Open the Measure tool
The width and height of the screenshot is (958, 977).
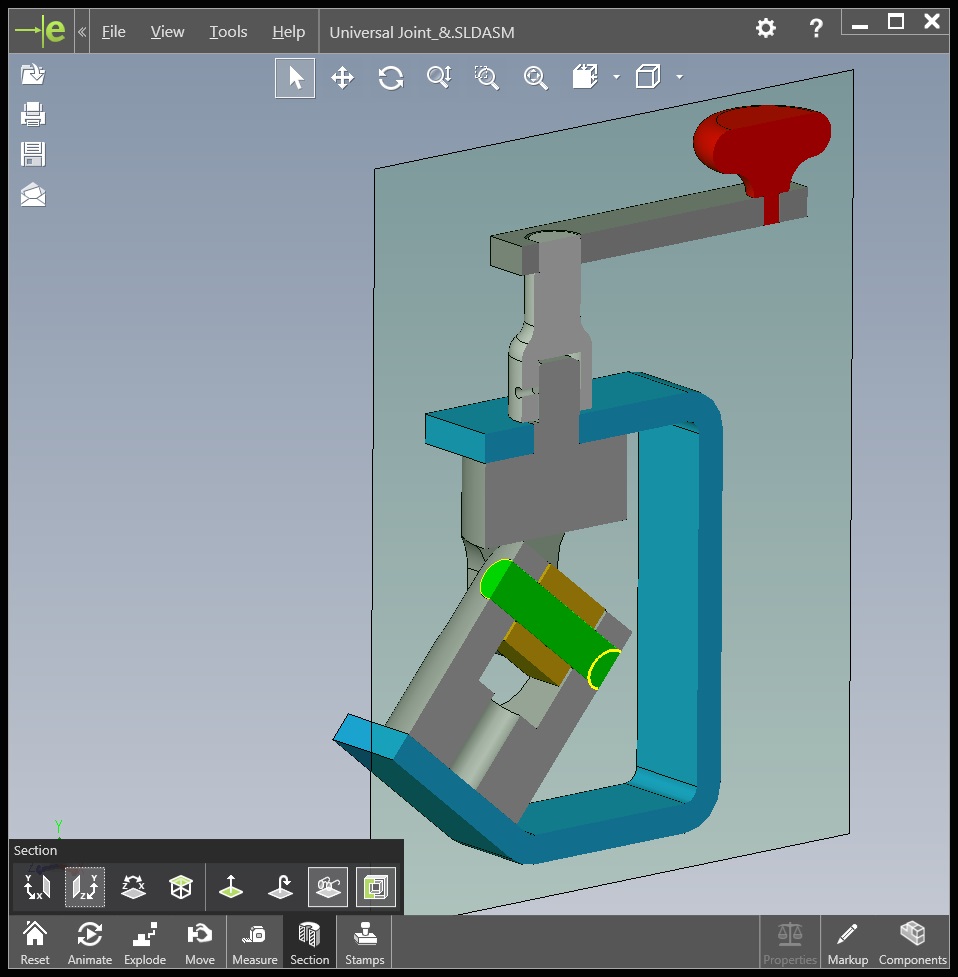coord(254,943)
